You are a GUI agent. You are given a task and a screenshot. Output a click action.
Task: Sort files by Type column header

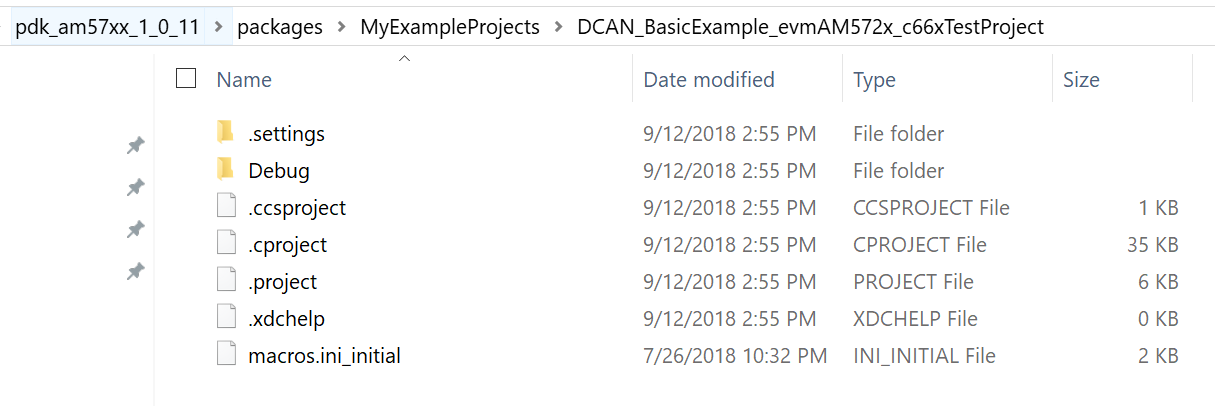(x=874, y=79)
